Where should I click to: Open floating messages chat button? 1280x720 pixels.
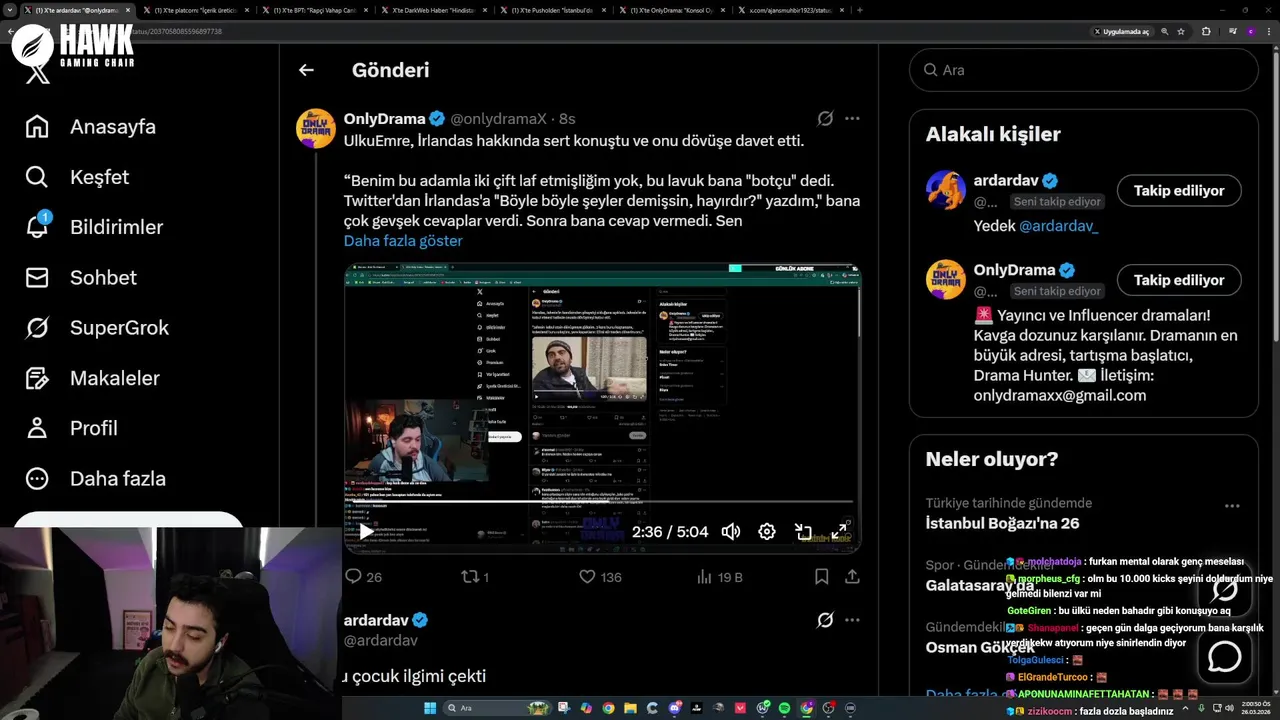[1224, 657]
